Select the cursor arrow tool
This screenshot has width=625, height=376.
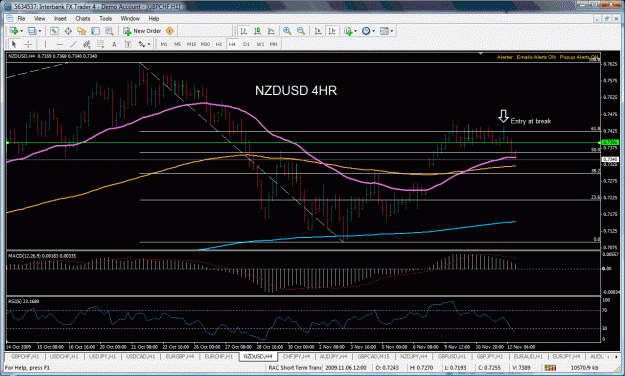click(x=14, y=44)
